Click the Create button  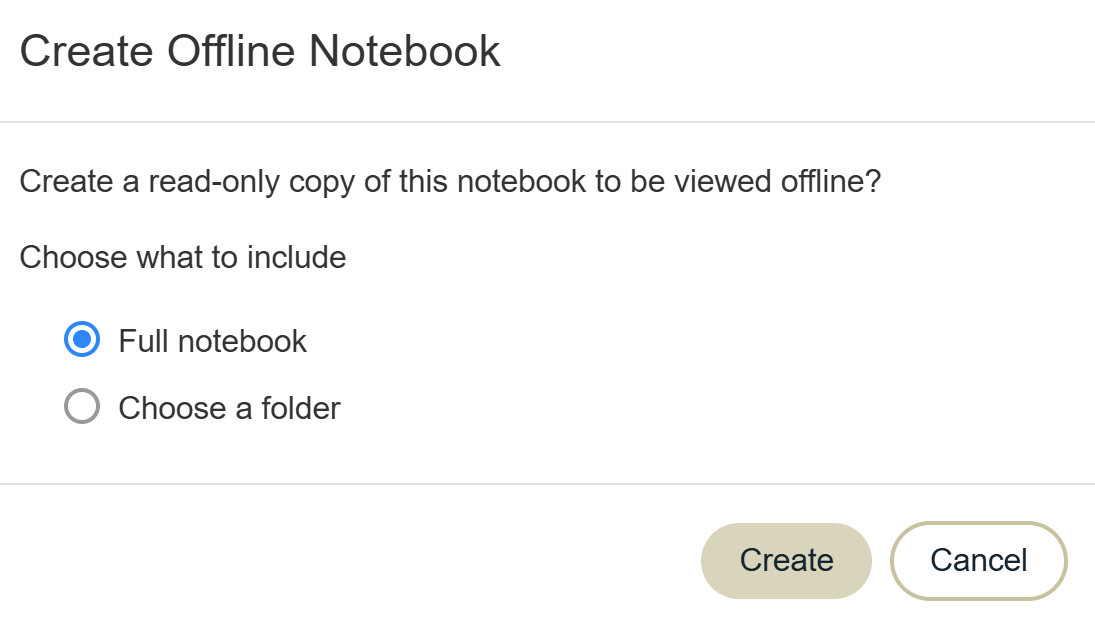pyautogui.click(x=786, y=560)
